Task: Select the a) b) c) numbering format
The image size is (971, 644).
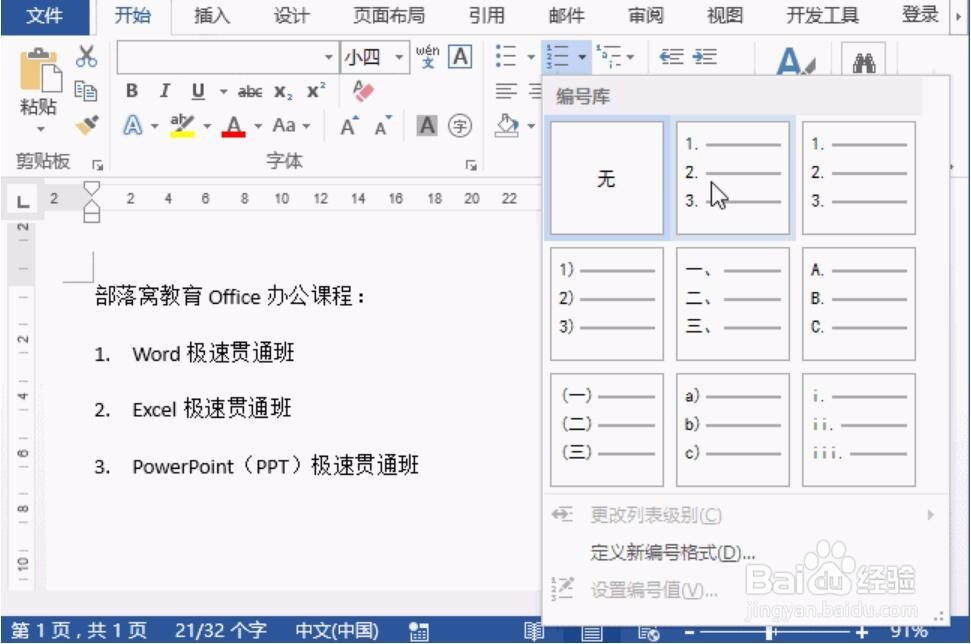Action: tap(733, 430)
